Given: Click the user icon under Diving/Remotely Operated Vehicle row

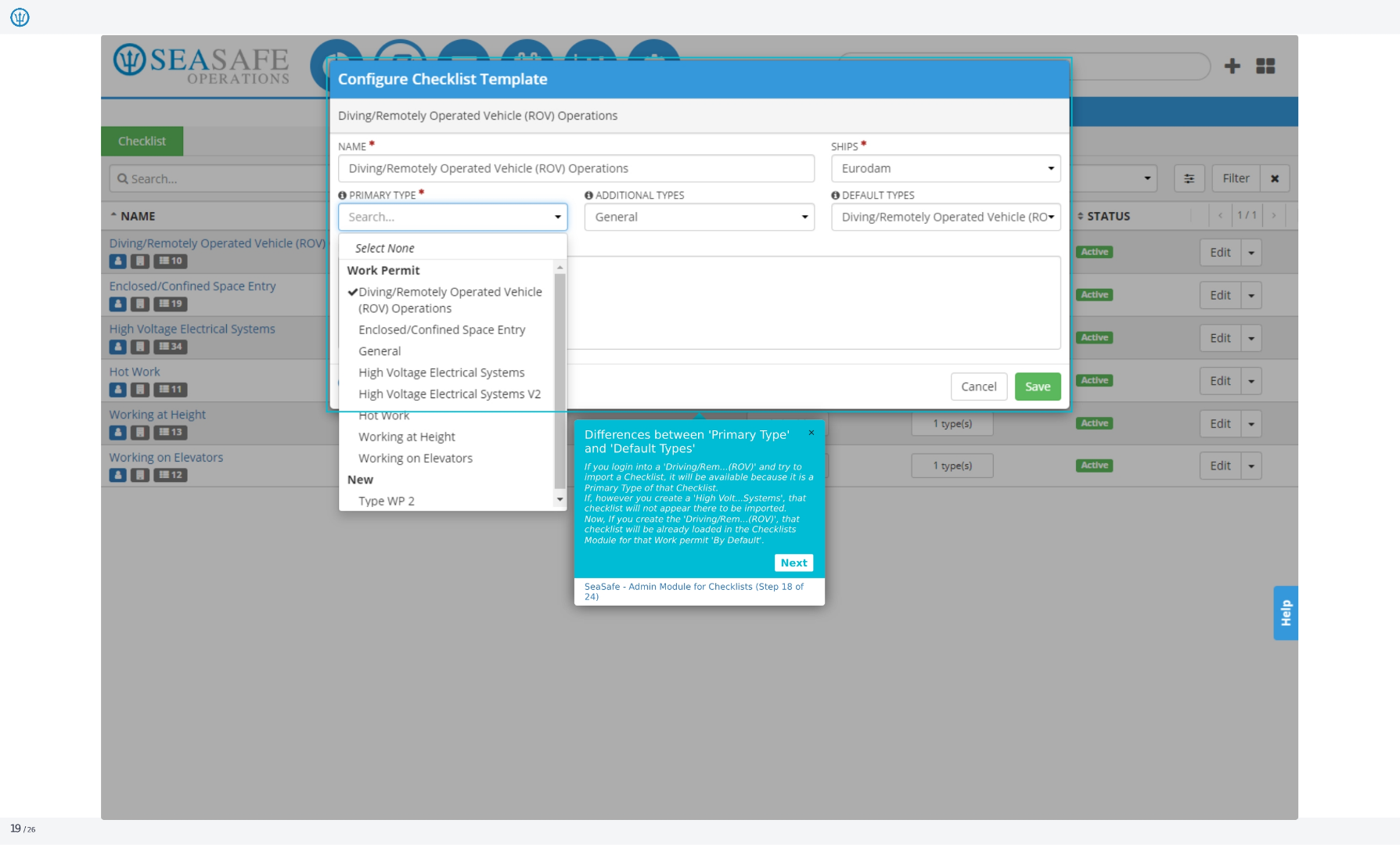Looking at the screenshot, I should point(117,261).
